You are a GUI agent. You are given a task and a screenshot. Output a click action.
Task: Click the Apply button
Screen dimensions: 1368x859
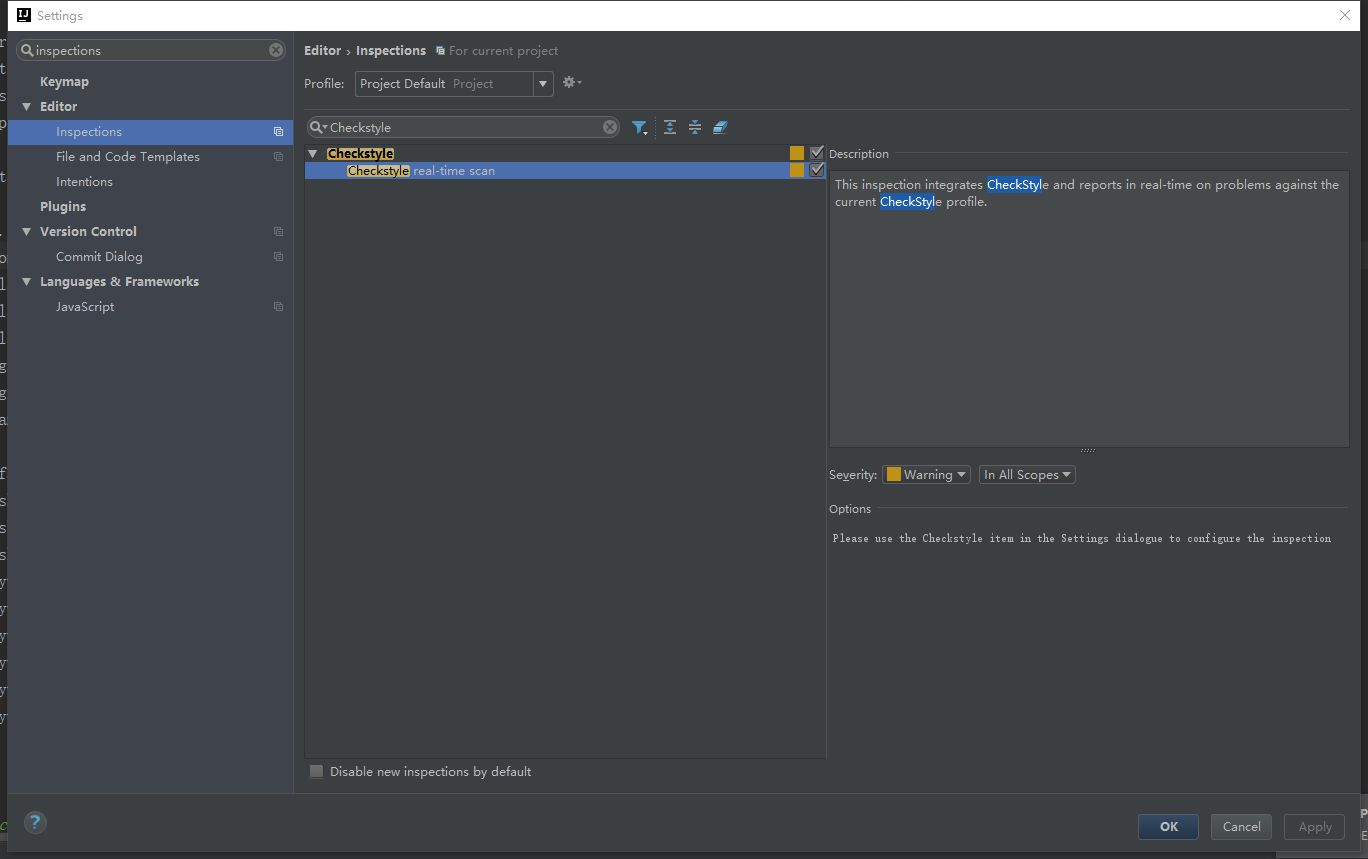[x=1314, y=827]
